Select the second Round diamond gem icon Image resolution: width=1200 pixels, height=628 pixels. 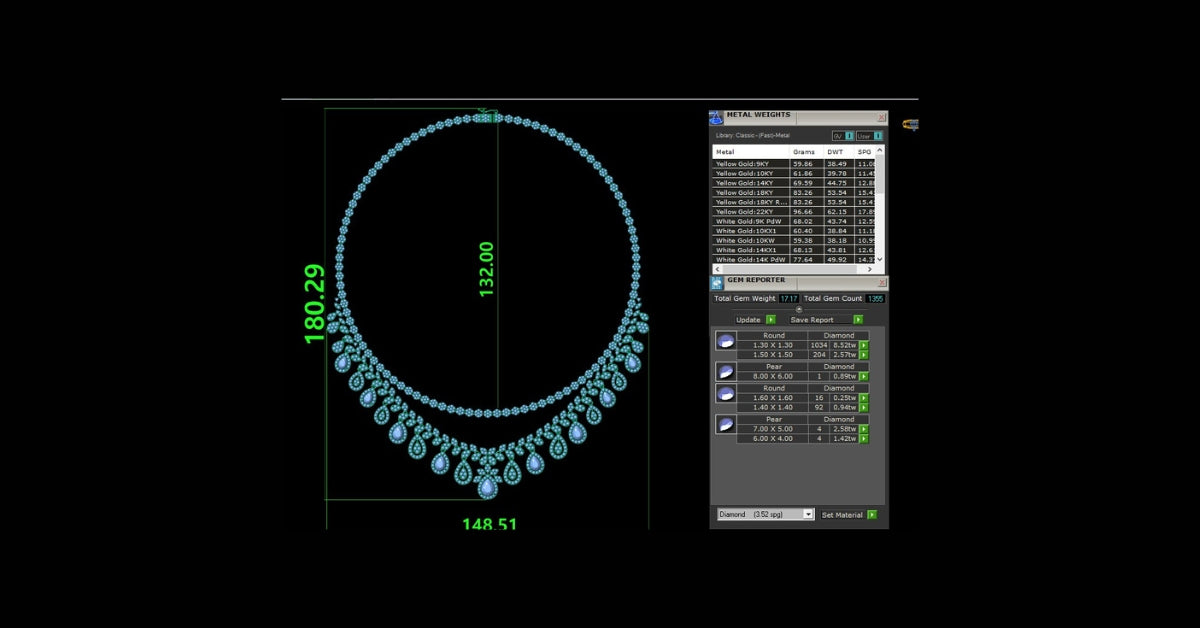coord(725,394)
